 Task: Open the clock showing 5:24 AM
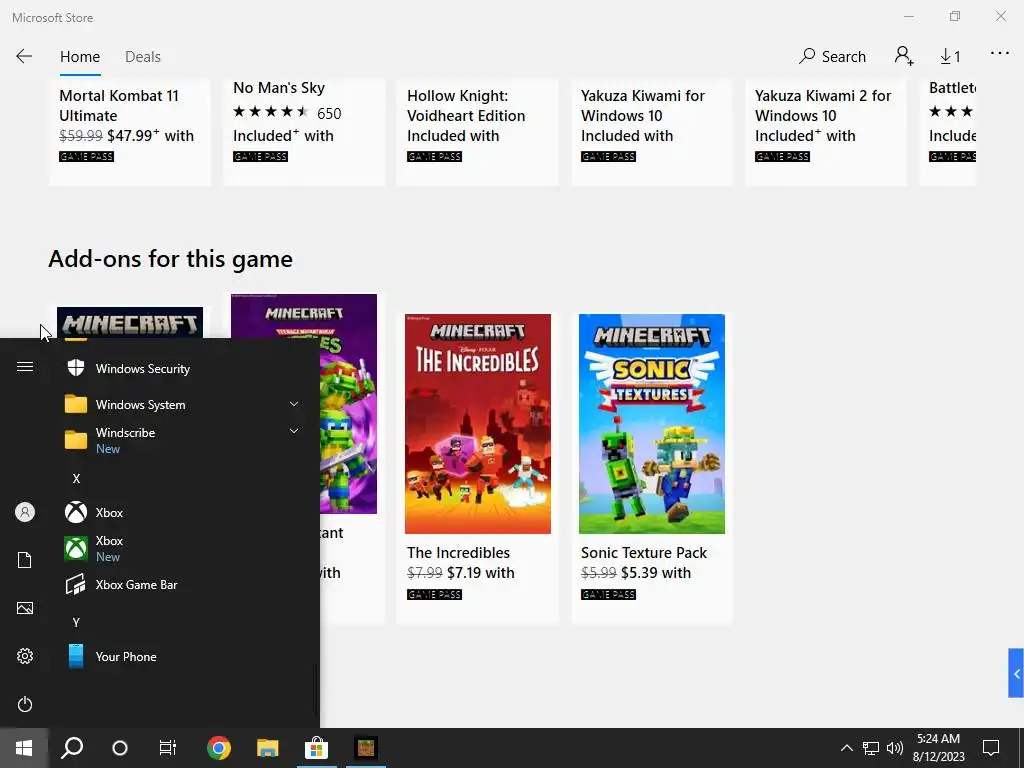click(x=938, y=748)
